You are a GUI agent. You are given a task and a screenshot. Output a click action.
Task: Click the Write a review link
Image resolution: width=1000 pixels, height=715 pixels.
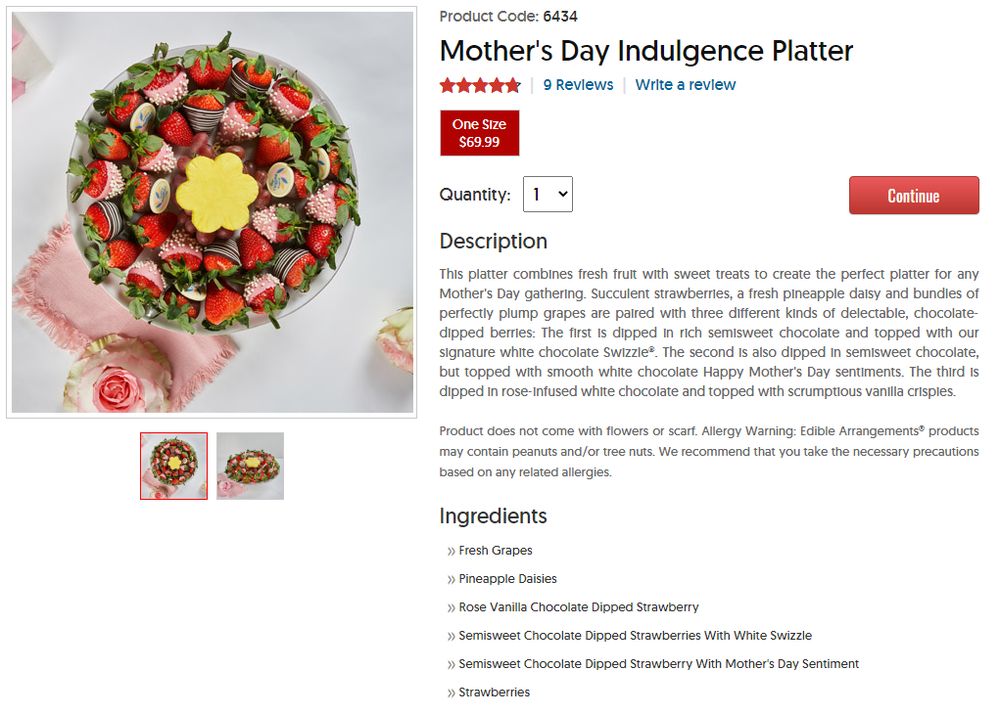click(685, 85)
